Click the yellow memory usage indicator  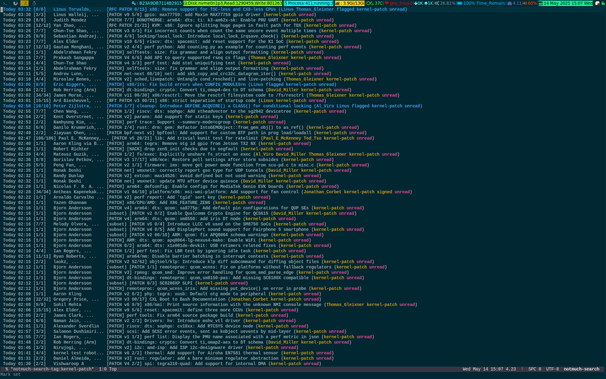(x=350, y=3)
